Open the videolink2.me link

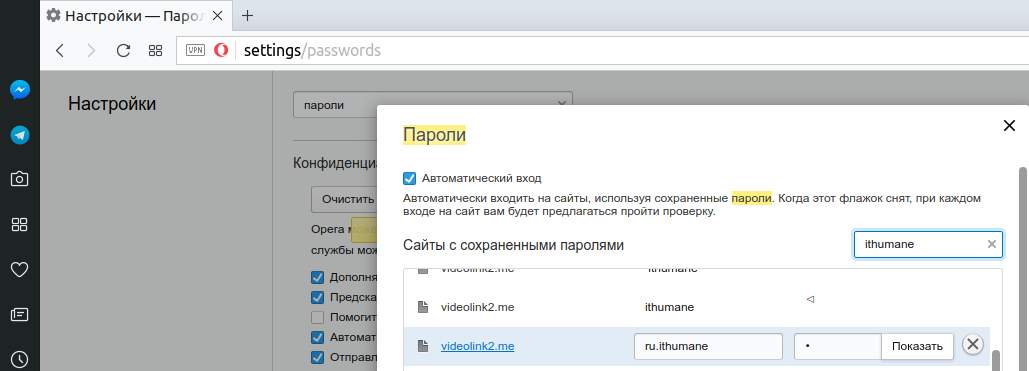(x=478, y=346)
